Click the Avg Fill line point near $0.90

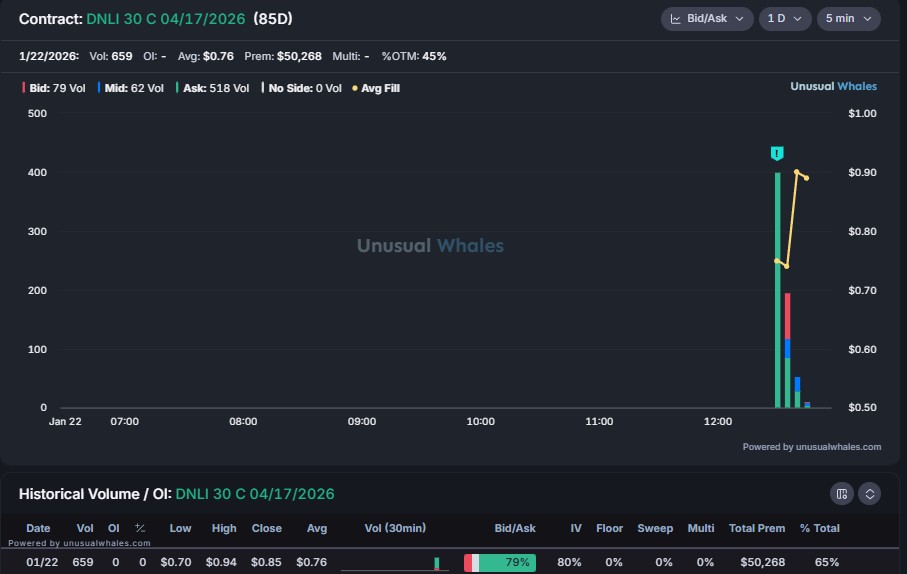797,172
